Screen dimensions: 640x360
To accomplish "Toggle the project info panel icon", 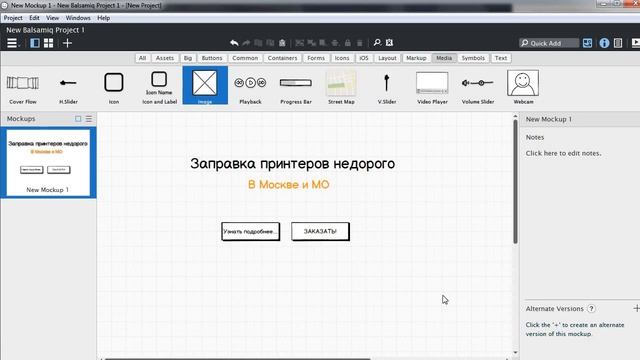I will (x=618, y=43).
